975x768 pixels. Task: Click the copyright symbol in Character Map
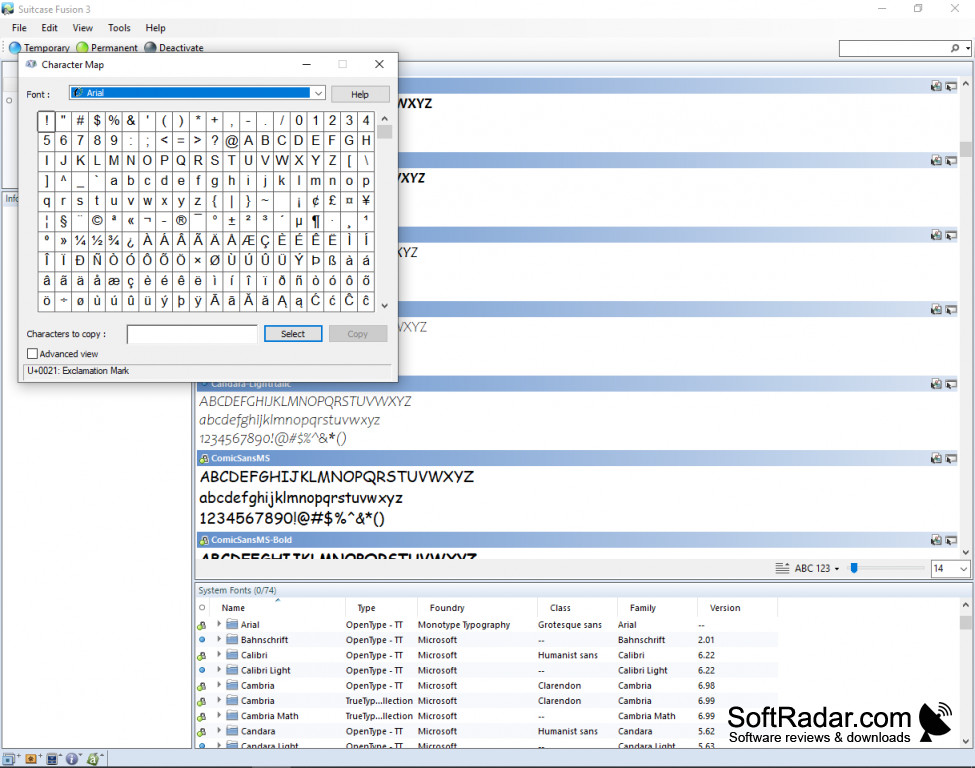[x=97, y=220]
